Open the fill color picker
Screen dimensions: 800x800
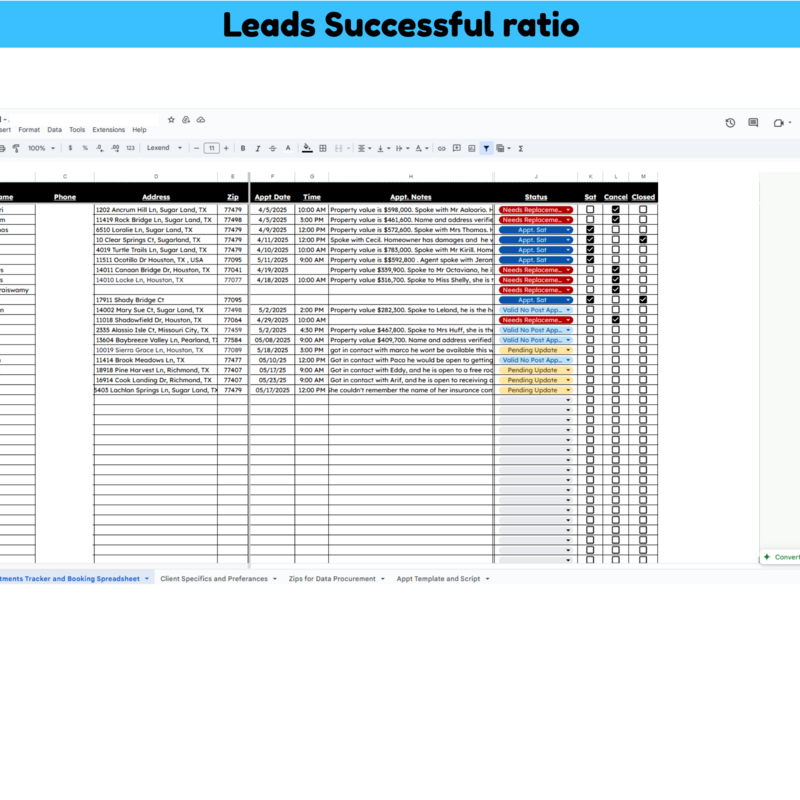click(306, 148)
